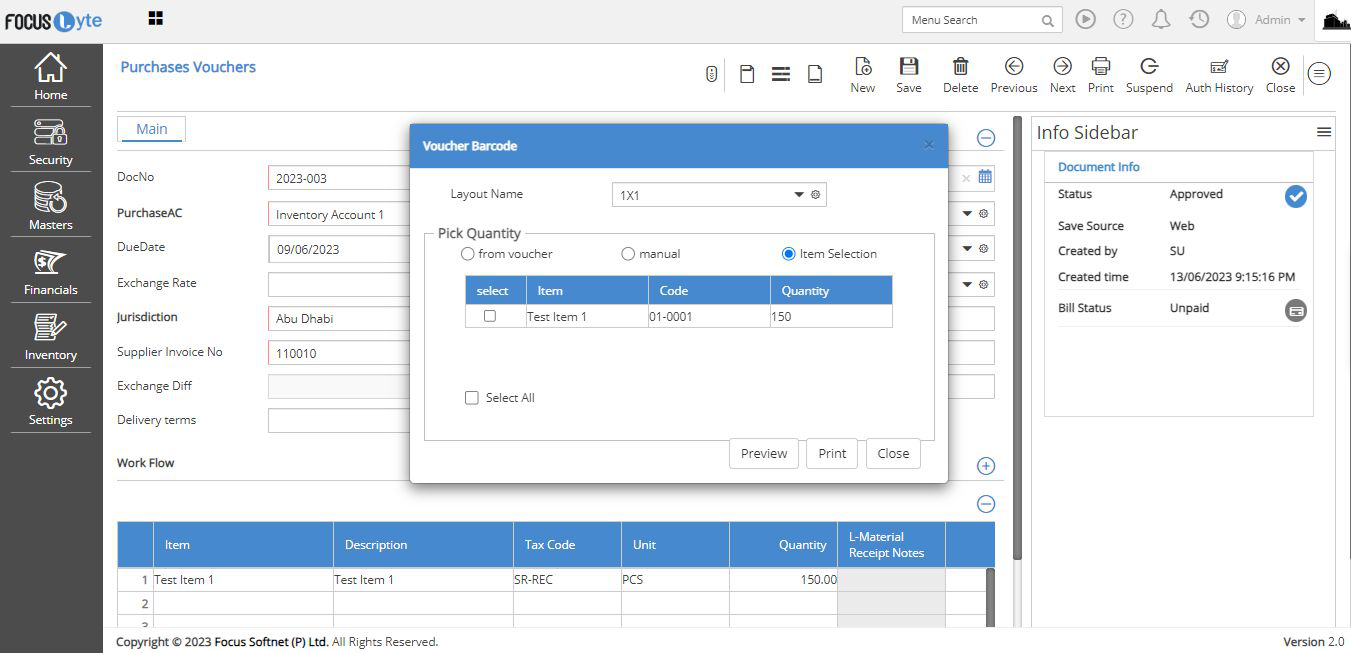The image size is (1351, 653).
Task: Click the barcode scanner toolbar icon
Action: (712, 74)
